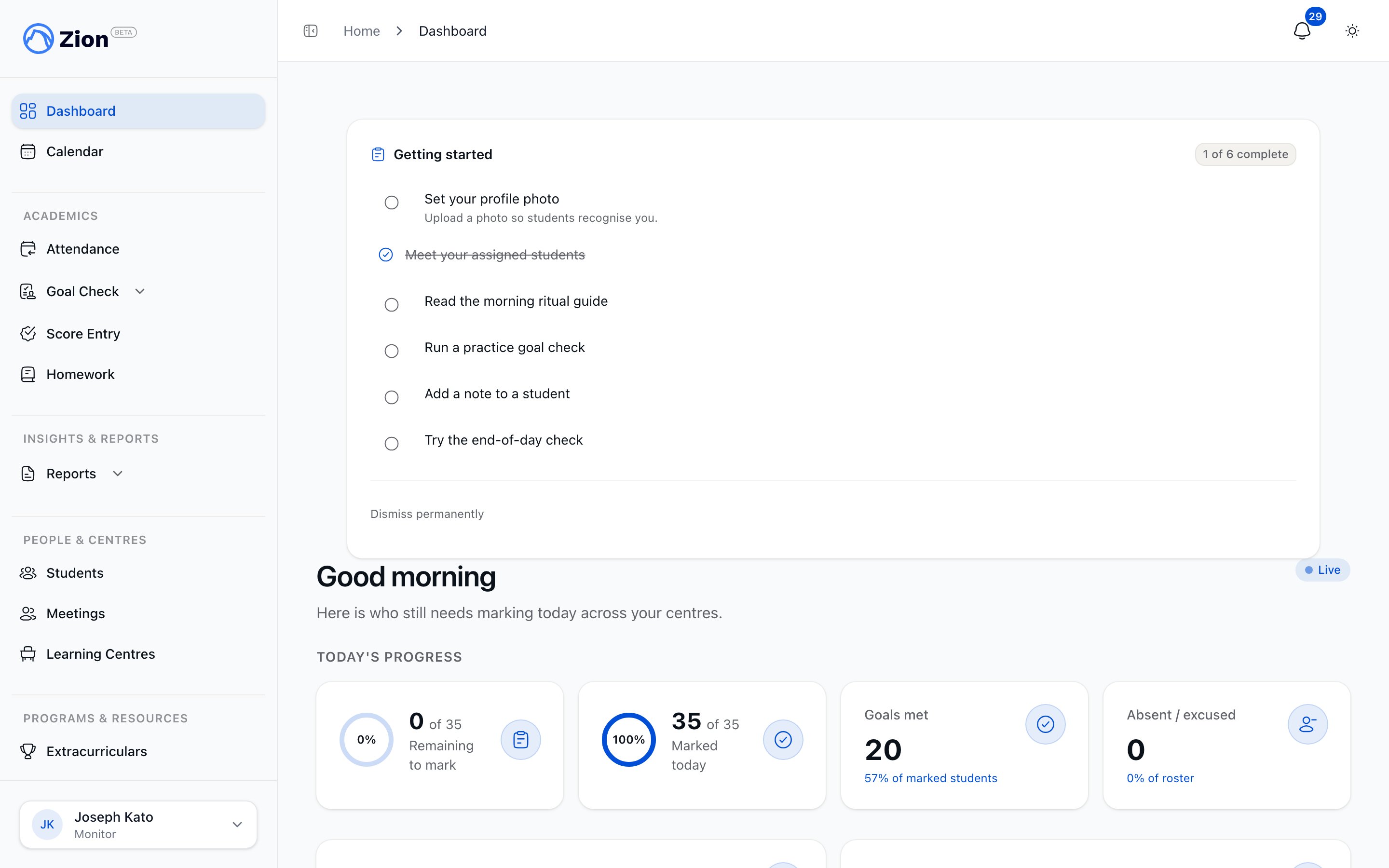Click the 100% progress ring

click(x=628, y=739)
